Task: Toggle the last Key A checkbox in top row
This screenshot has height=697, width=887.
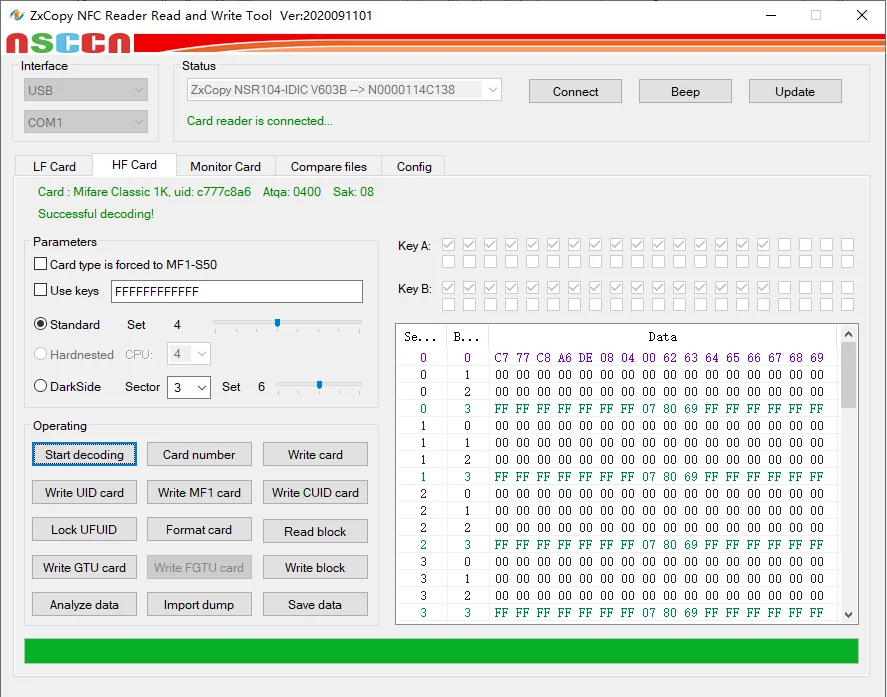Action: tap(847, 244)
